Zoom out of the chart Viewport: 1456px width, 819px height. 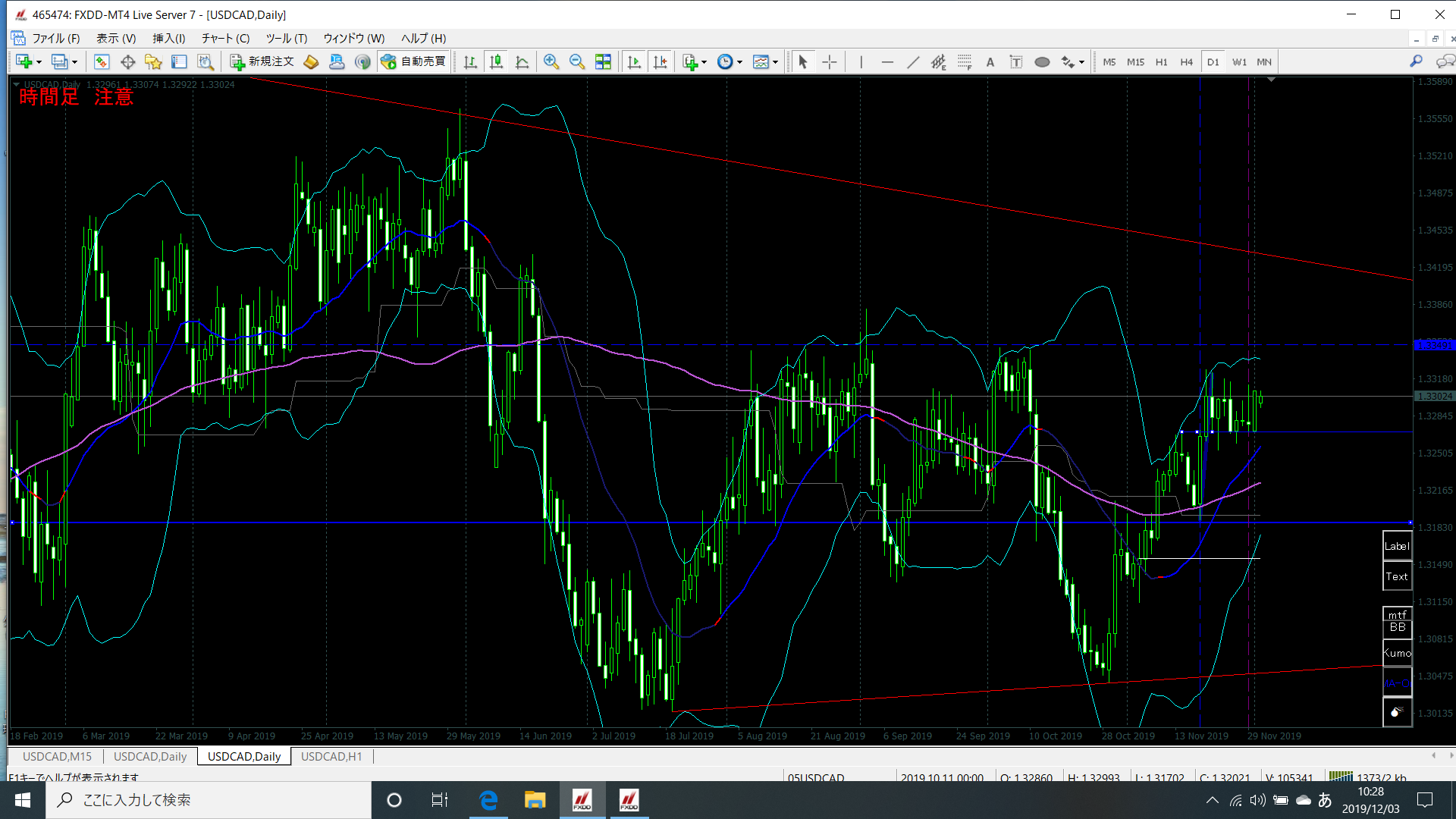click(x=577, y=62)
